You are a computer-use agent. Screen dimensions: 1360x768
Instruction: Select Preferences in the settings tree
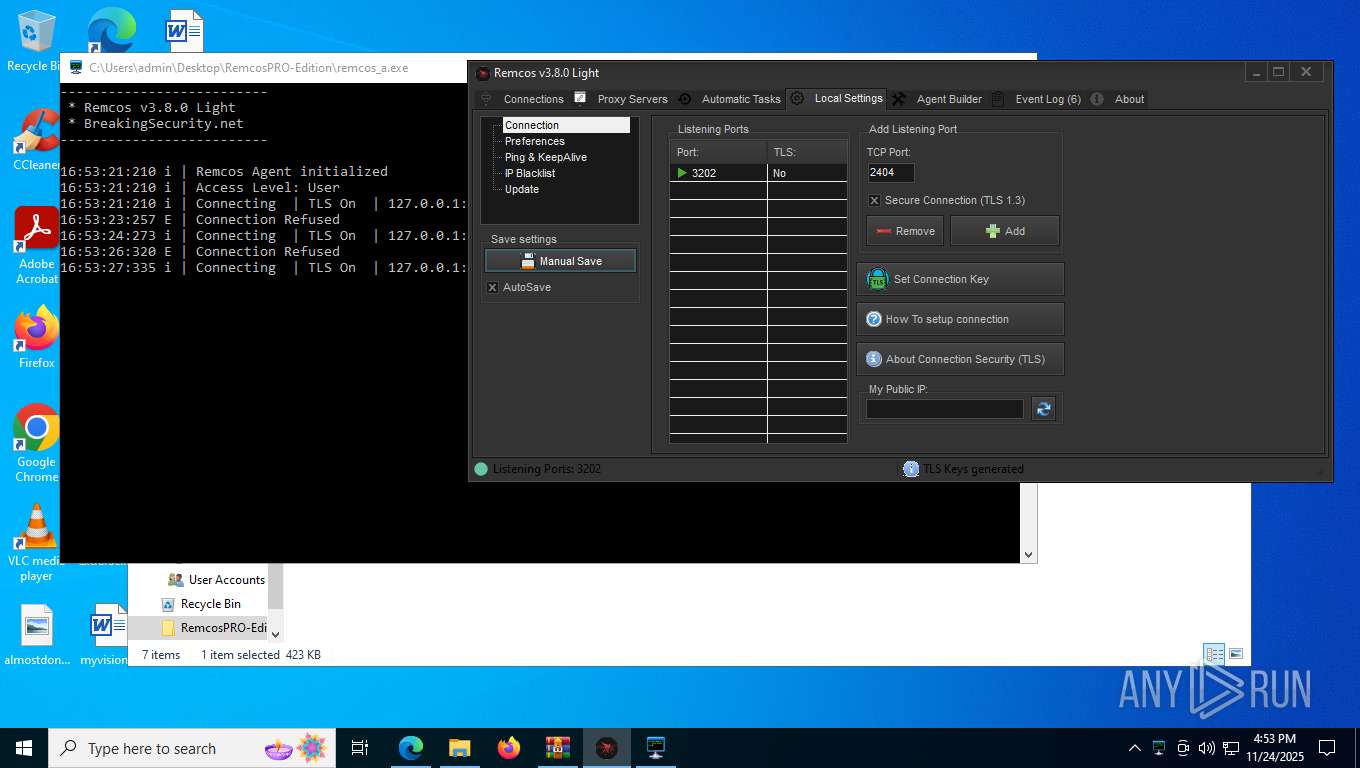click(x=535, y=141)
